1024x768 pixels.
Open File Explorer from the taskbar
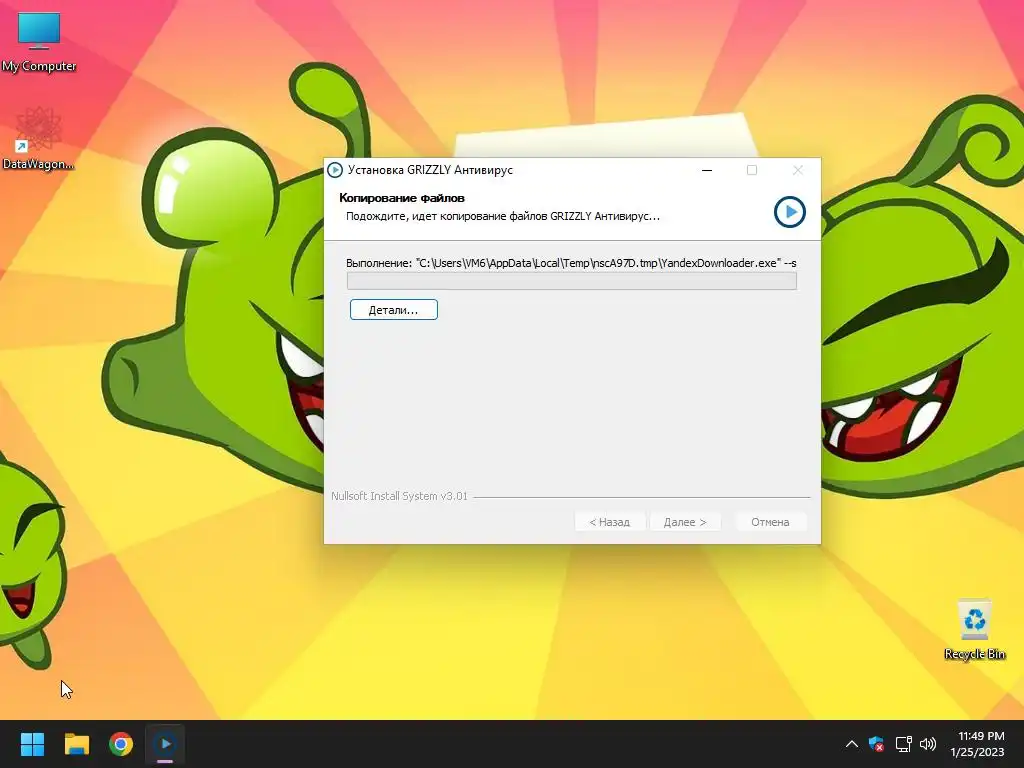coord(76,744)
